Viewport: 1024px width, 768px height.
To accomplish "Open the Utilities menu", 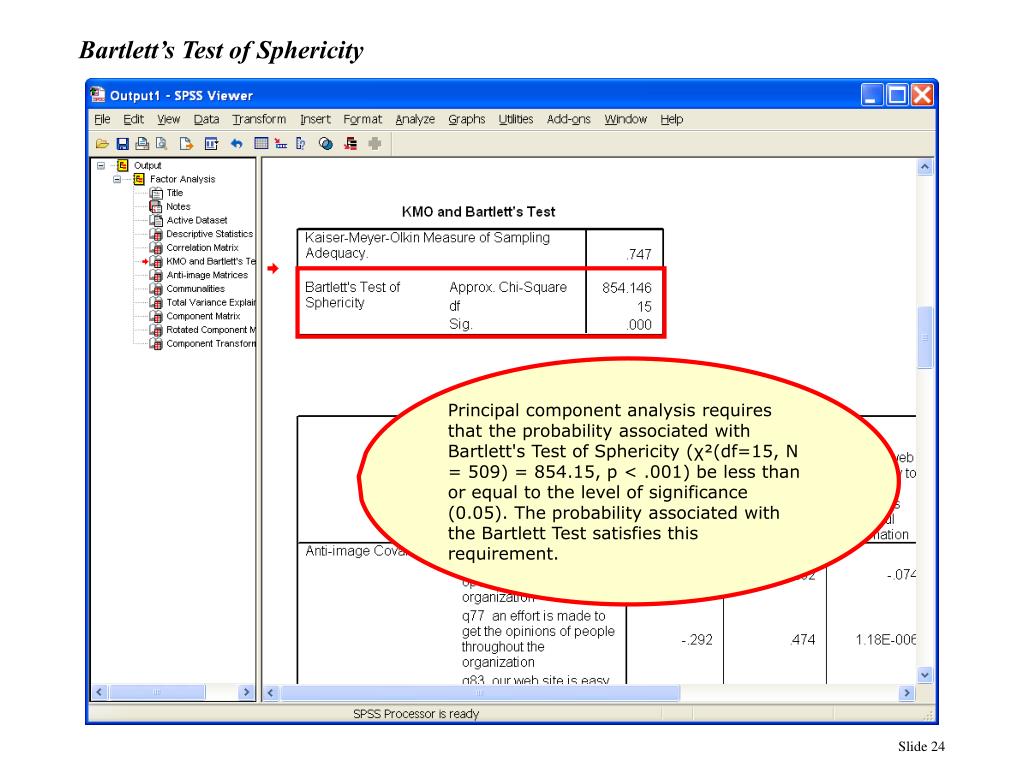I will coord(516,119).
